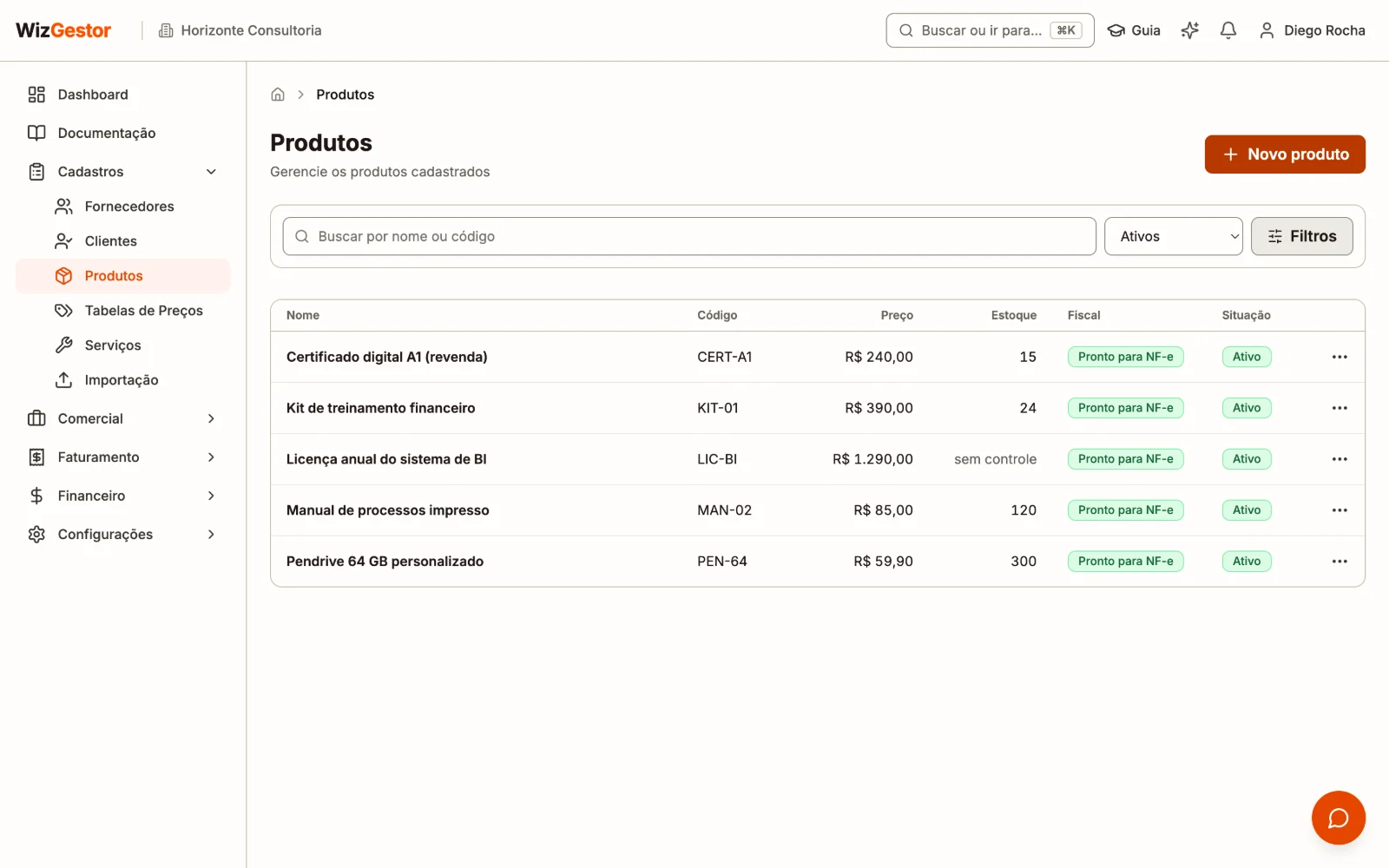Click code KIT-01 cell
This screenshot has height=868, width=1389.
click(718, 408)
